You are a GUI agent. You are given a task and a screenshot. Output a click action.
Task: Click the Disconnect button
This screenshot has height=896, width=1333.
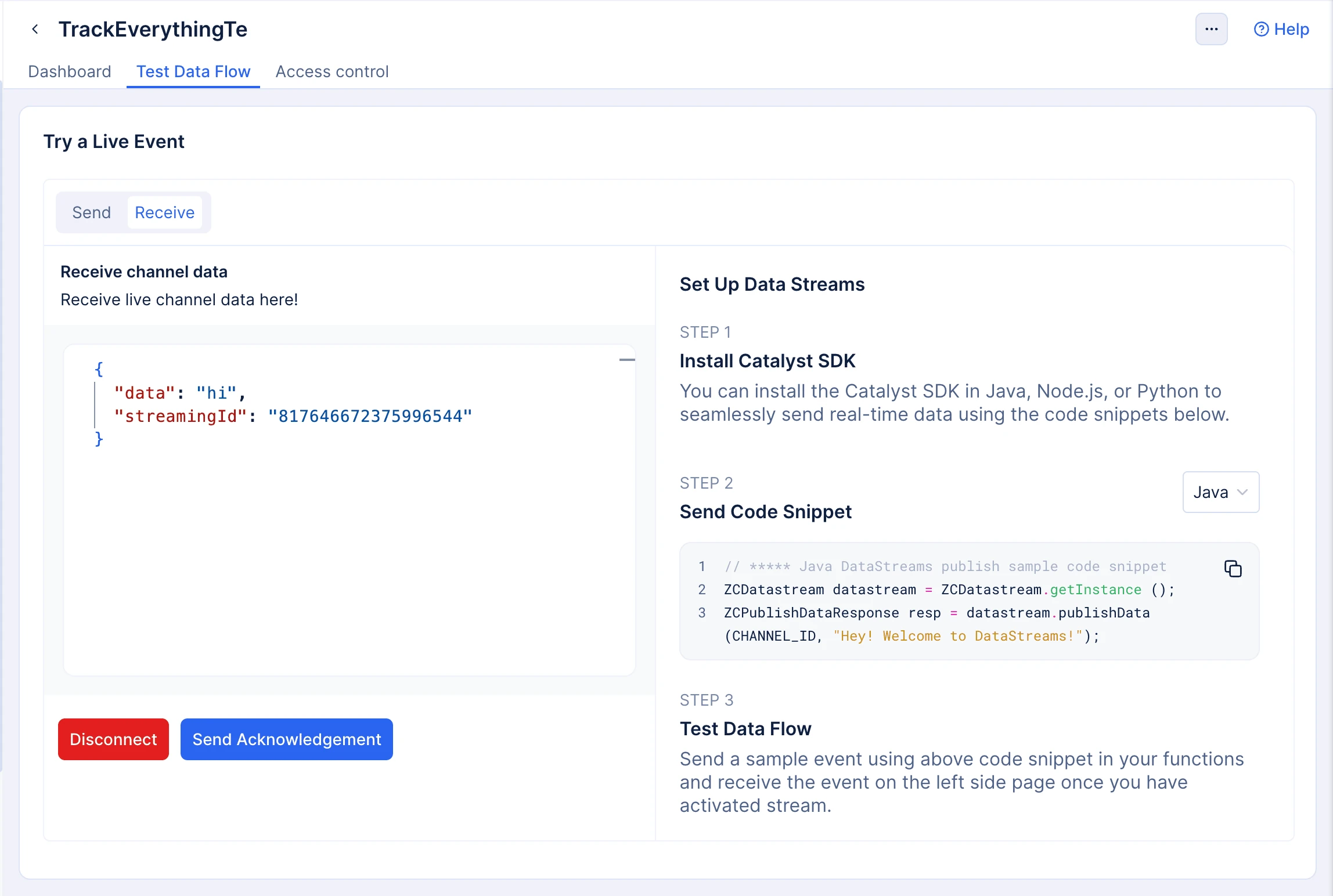point(113,739)
